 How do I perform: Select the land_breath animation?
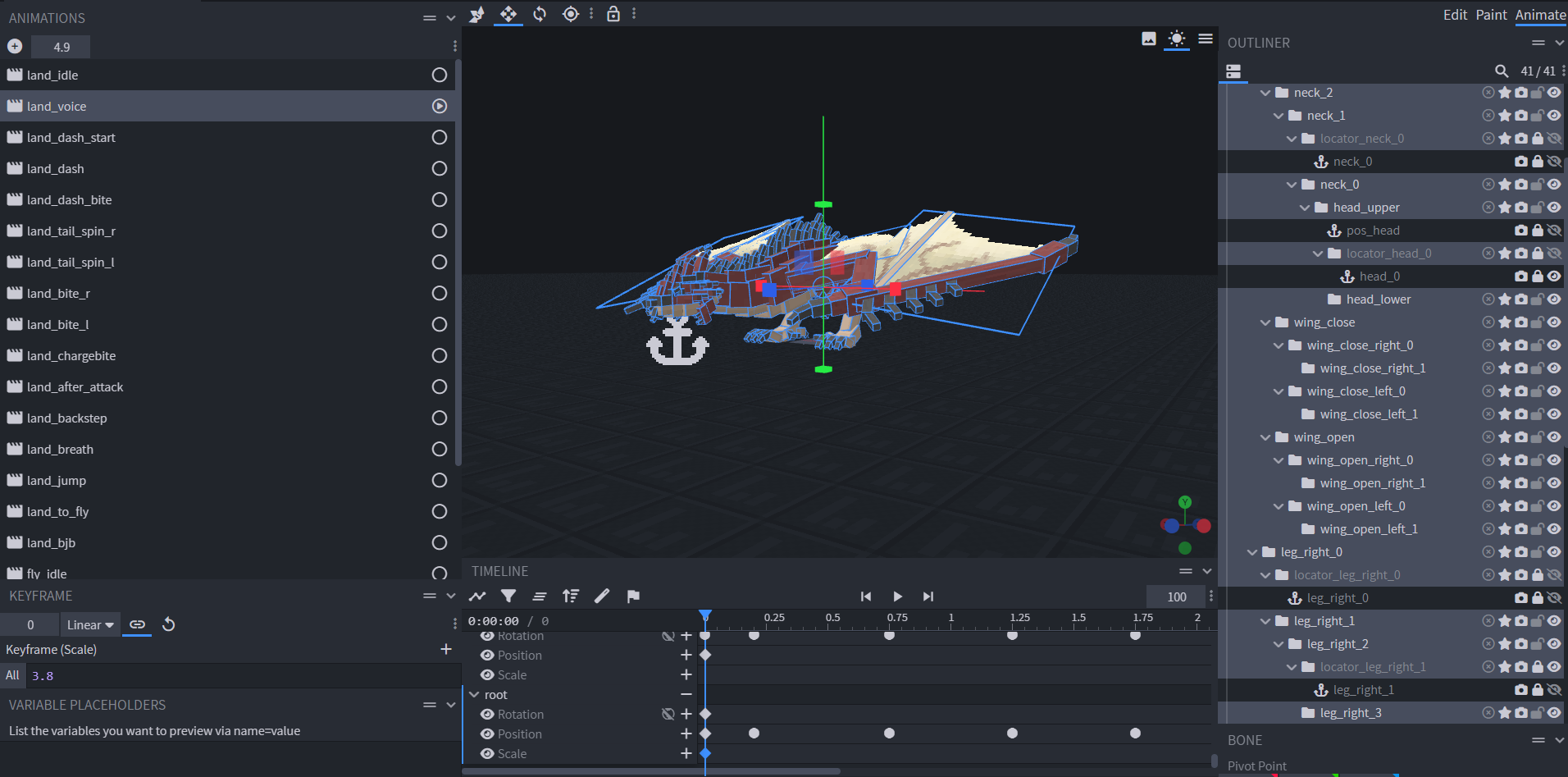[x=60, y=450]
